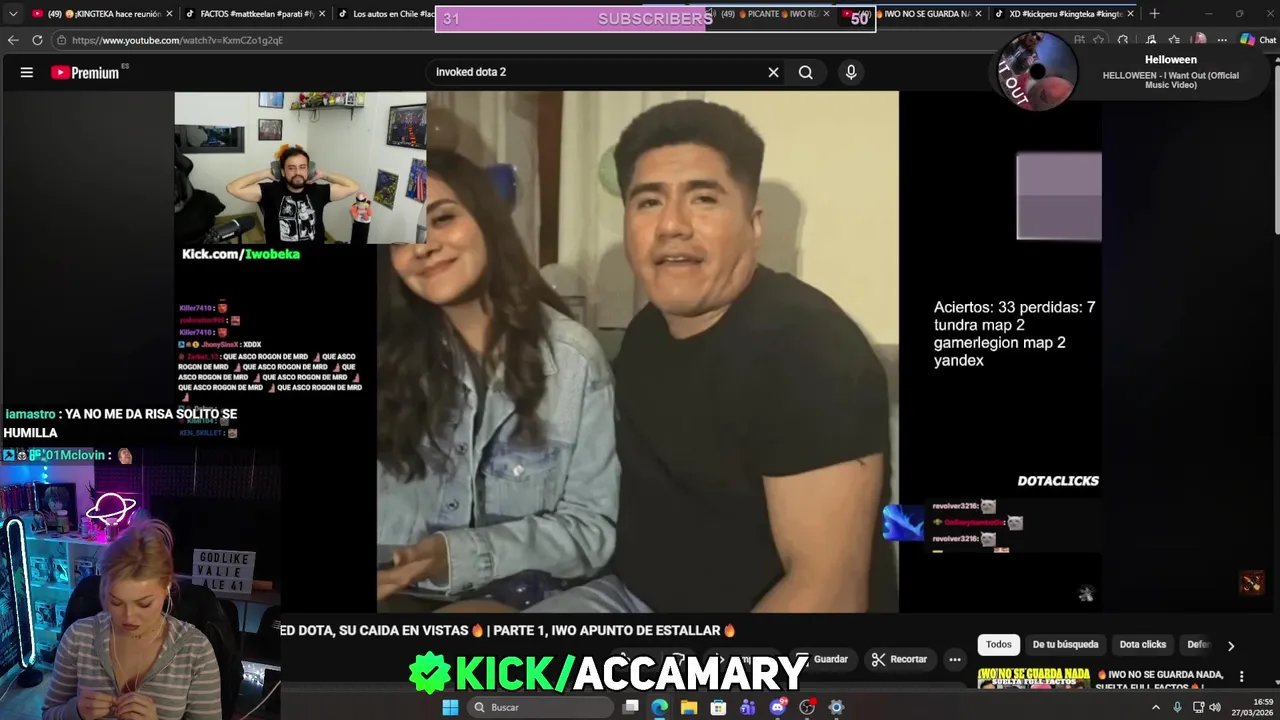
Task: Open options menu for 'IWO NO SE GUARDA NADA' video
Action: click(1241, 676)
